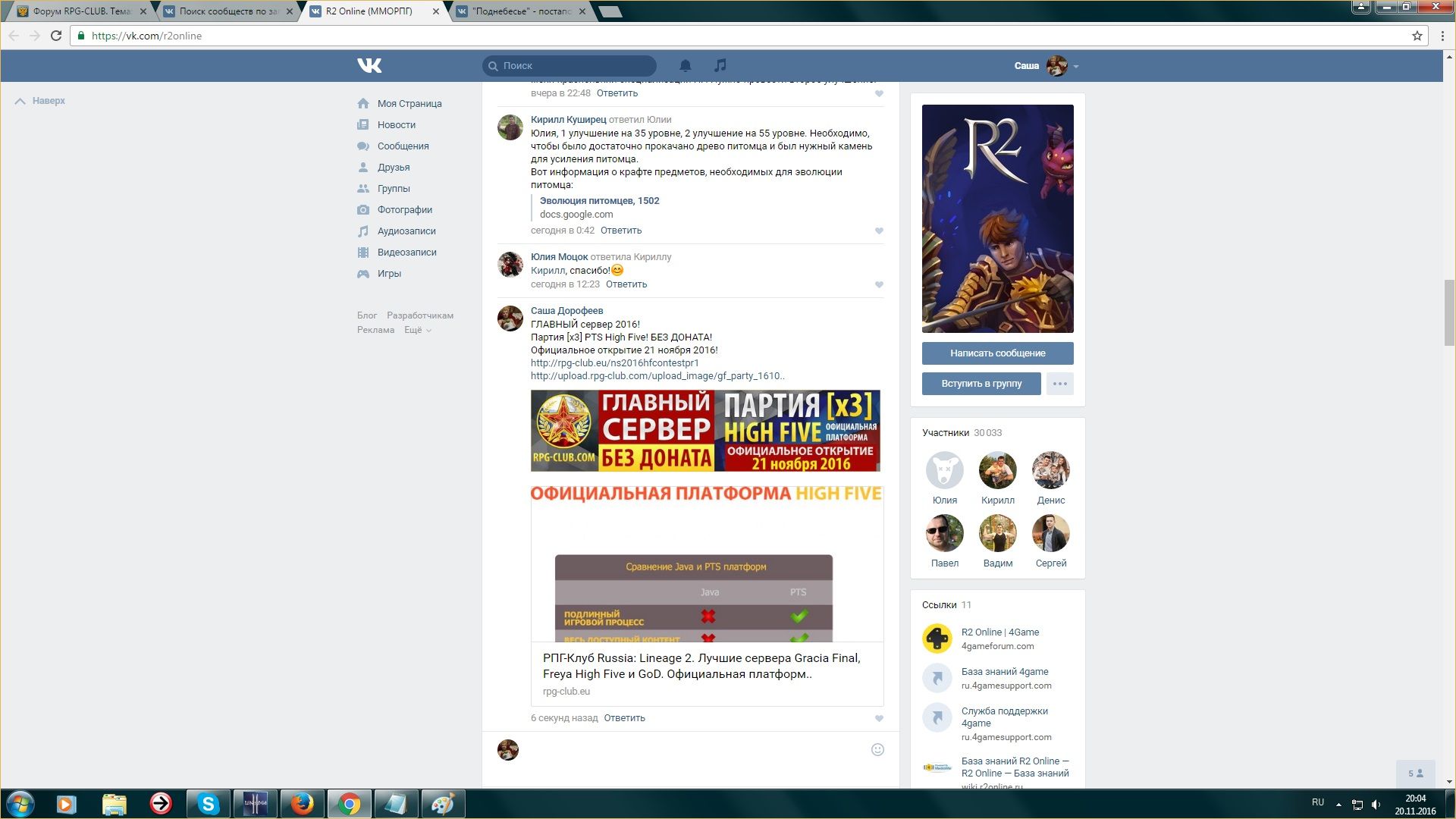1456x819 pixels.
Task: Open Skype from the taskbar
Action: point(208,804)
